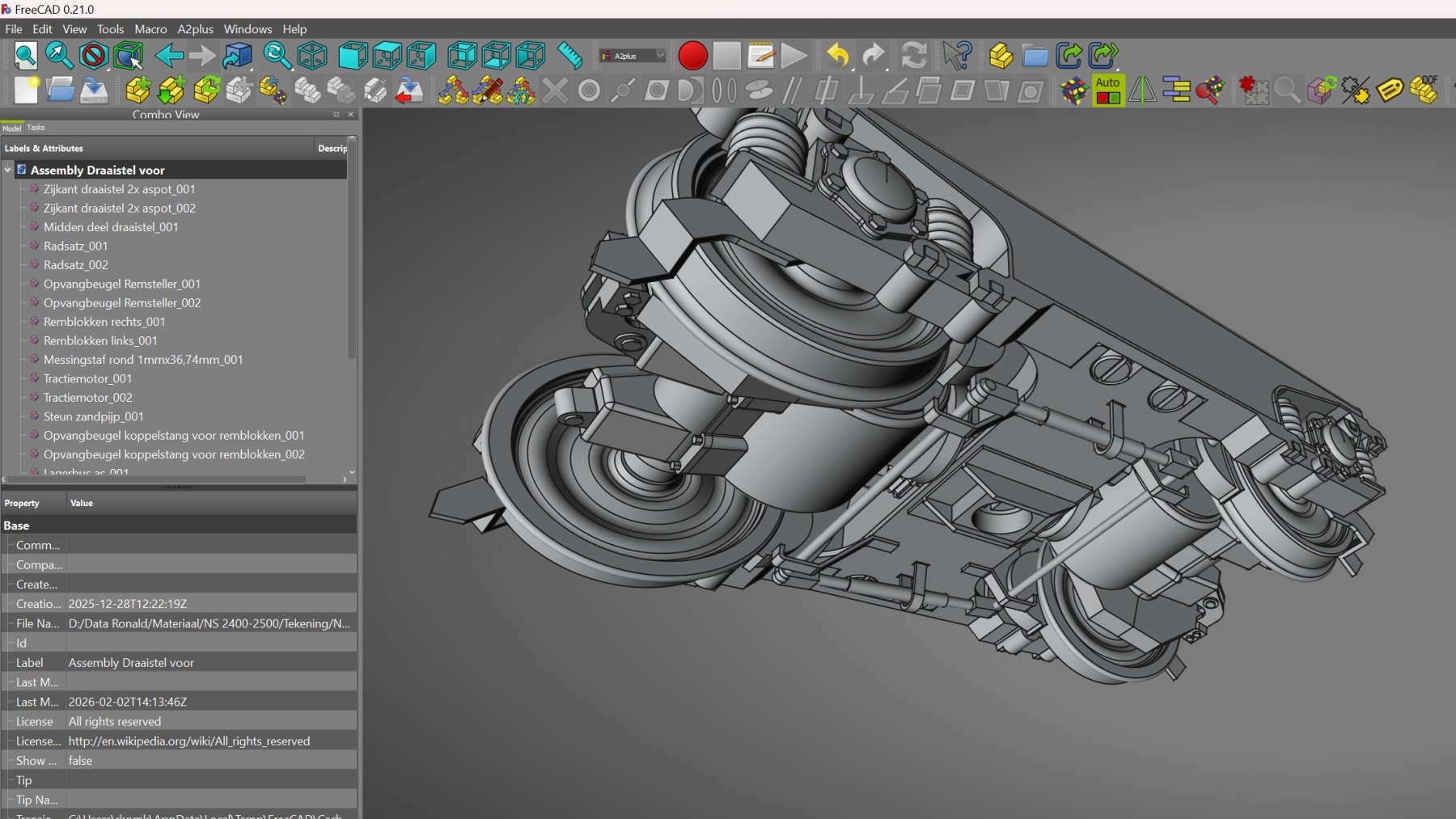
Task: Collapse the Base property group
Action: pos(16,526)
